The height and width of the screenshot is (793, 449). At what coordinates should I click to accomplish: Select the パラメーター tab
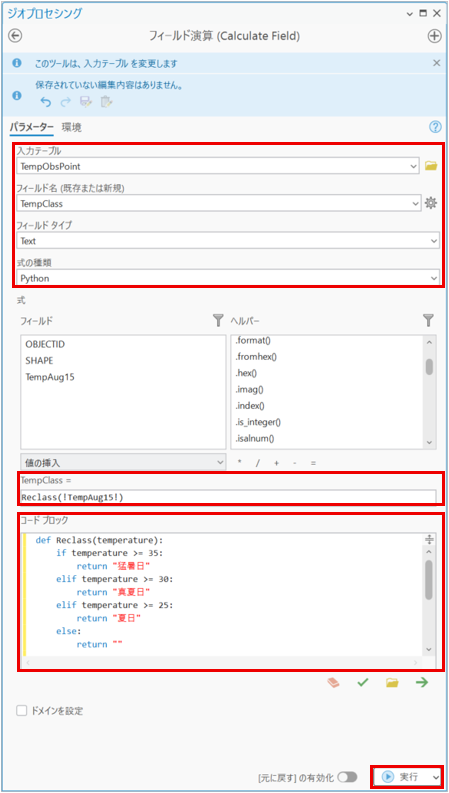[31, 127]
